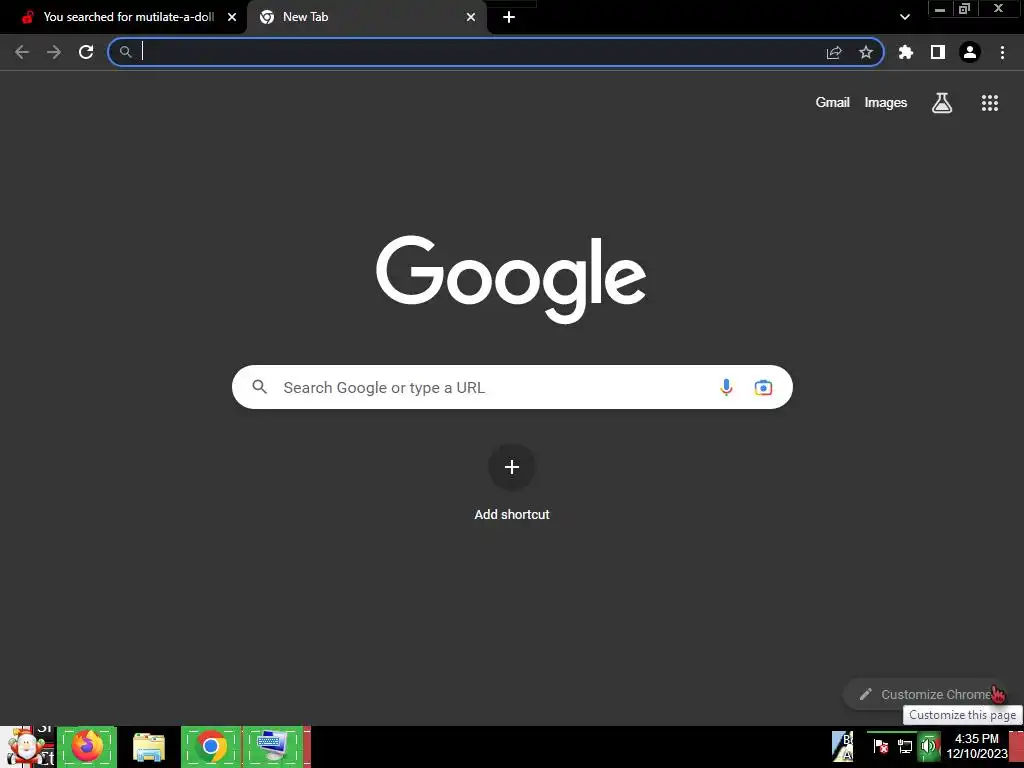This screenshot has width=1024, height=768.
Task: Go forward with the forward arrow
Action: pyautogui.click(x=54, y=52)
